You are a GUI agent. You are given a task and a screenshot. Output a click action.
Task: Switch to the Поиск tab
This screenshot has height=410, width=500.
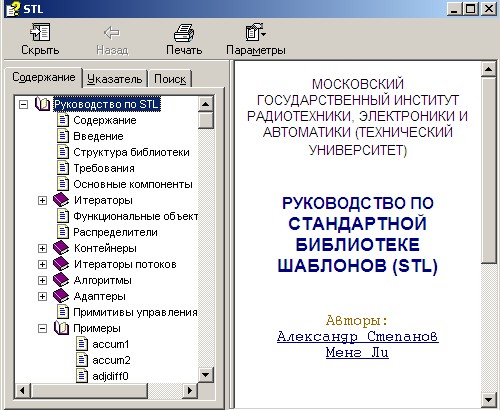click(x=170, y=79)
